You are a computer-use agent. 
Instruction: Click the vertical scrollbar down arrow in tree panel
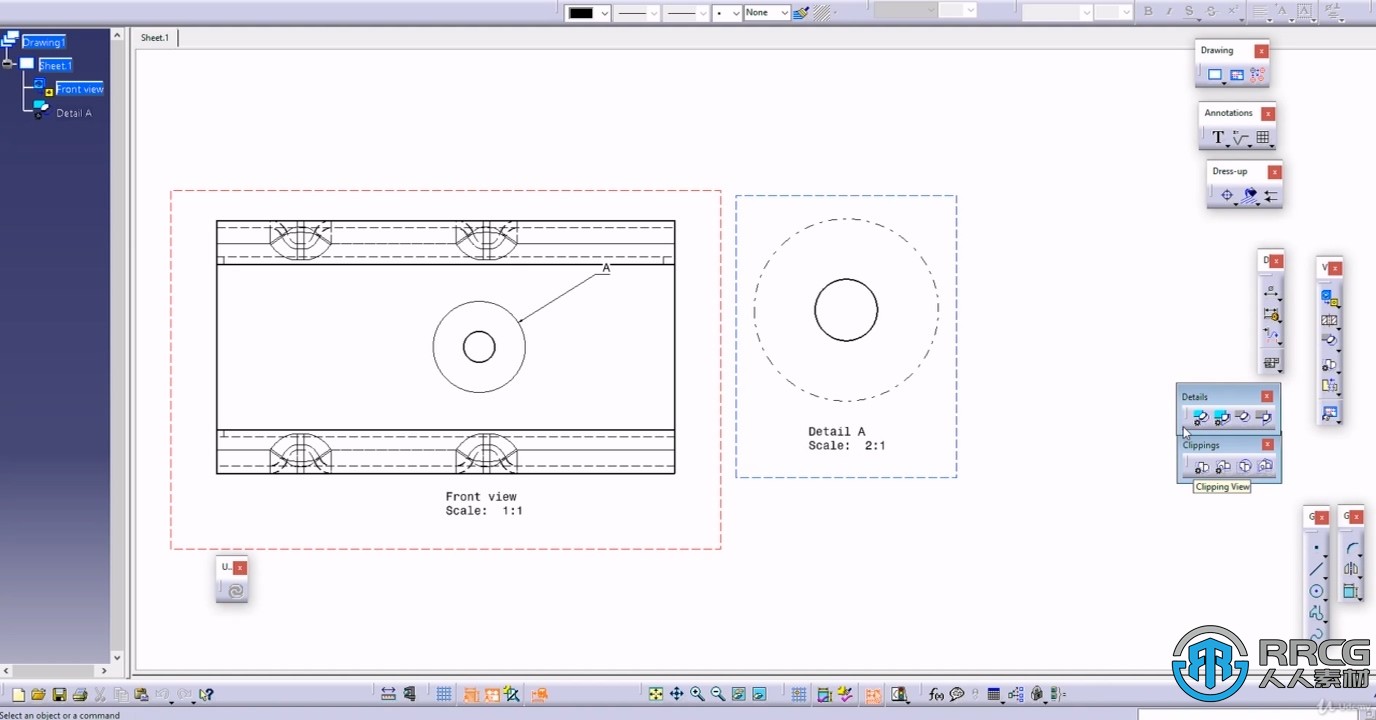point(117,658)
